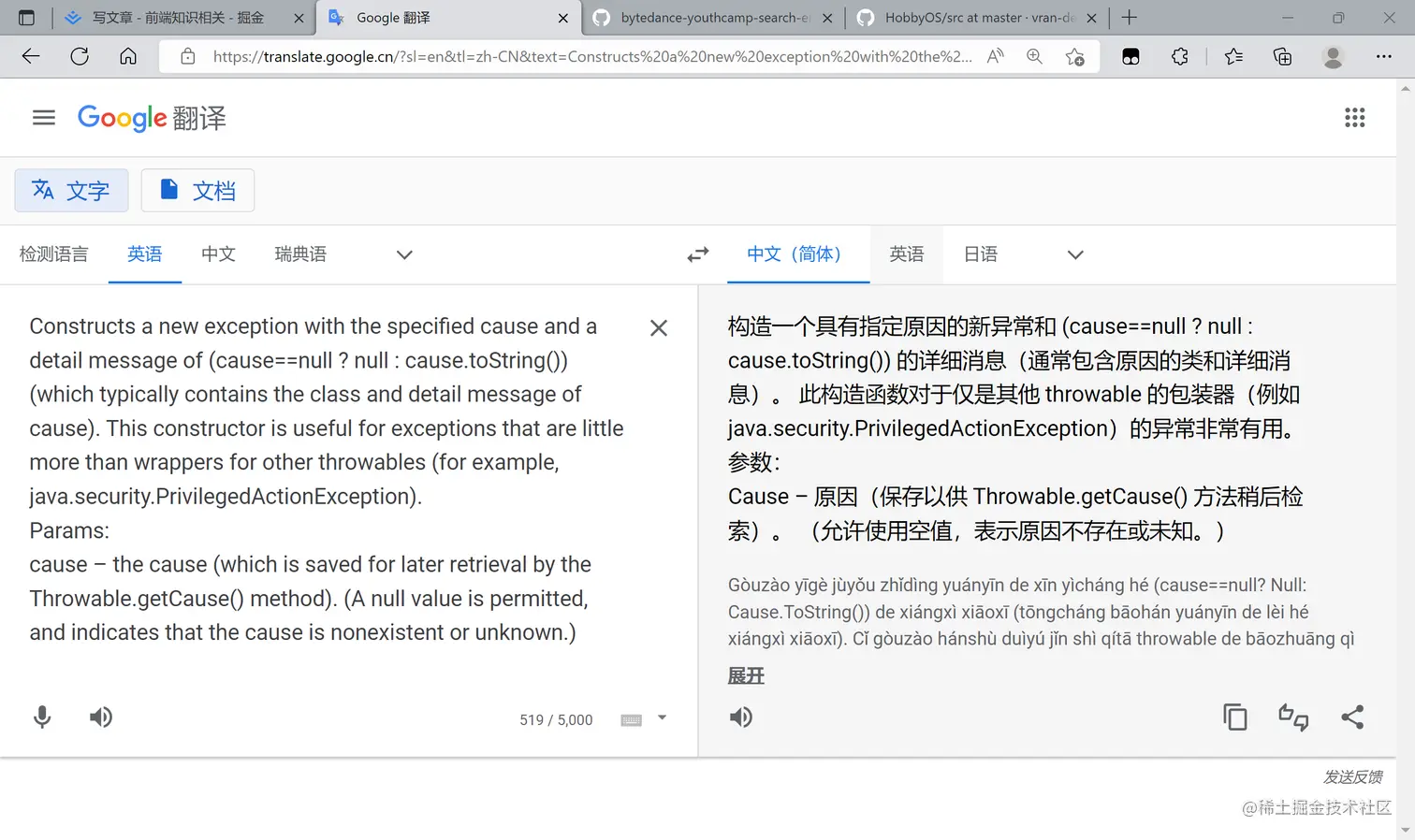Select 英语 as source language
The image size is (1415, 840).
pyautogui.click(x=145, y=254)
